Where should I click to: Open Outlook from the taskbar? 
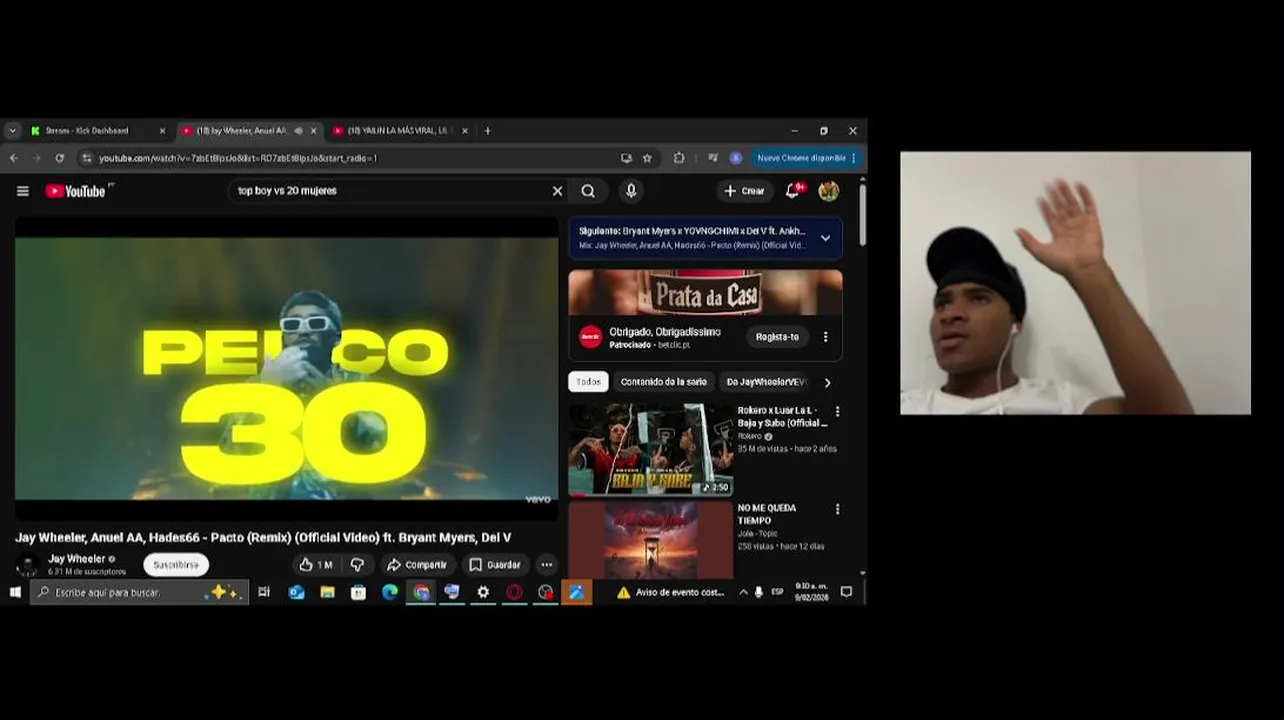296,592
